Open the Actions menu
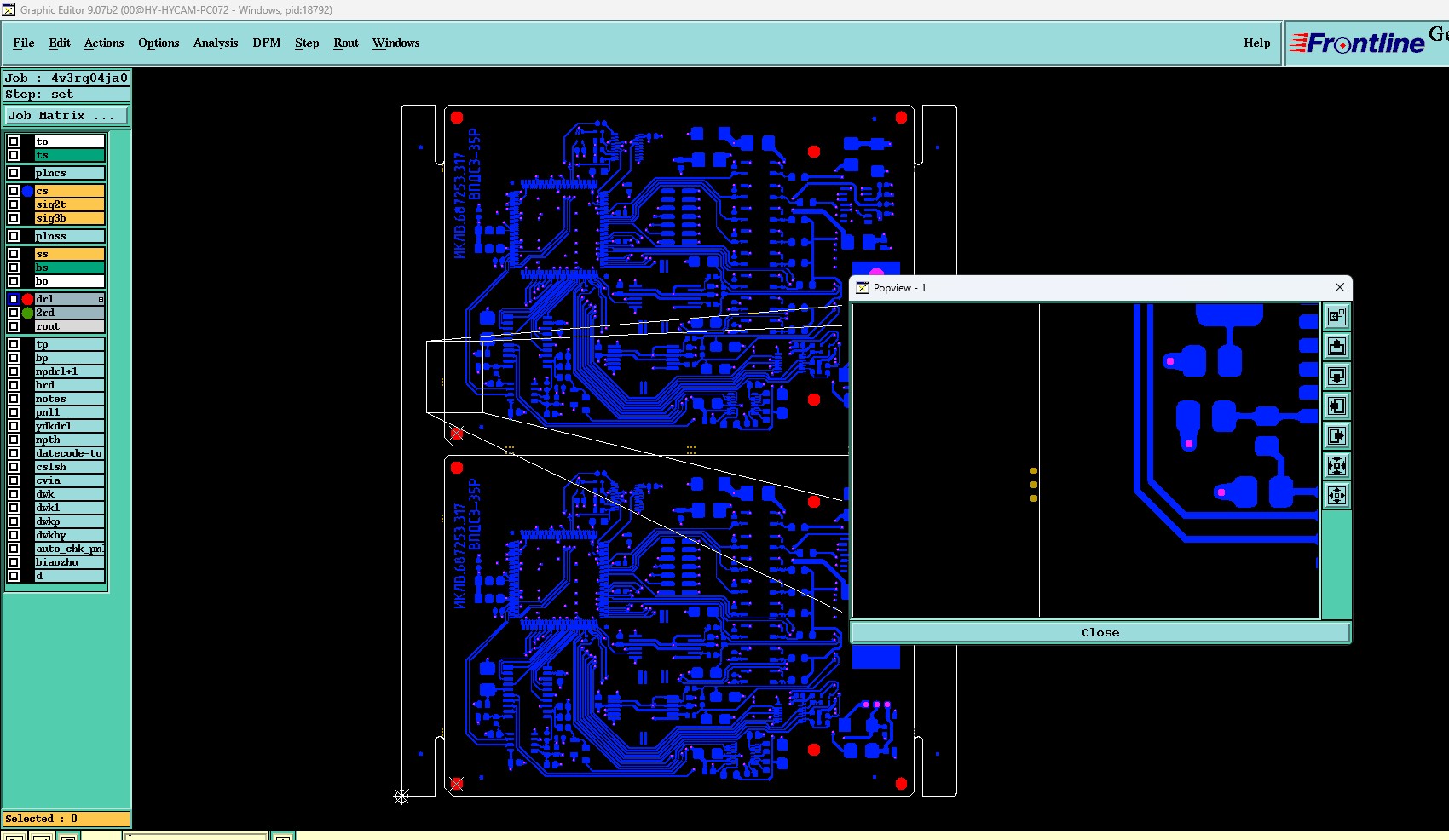 (x=104, y=43)
